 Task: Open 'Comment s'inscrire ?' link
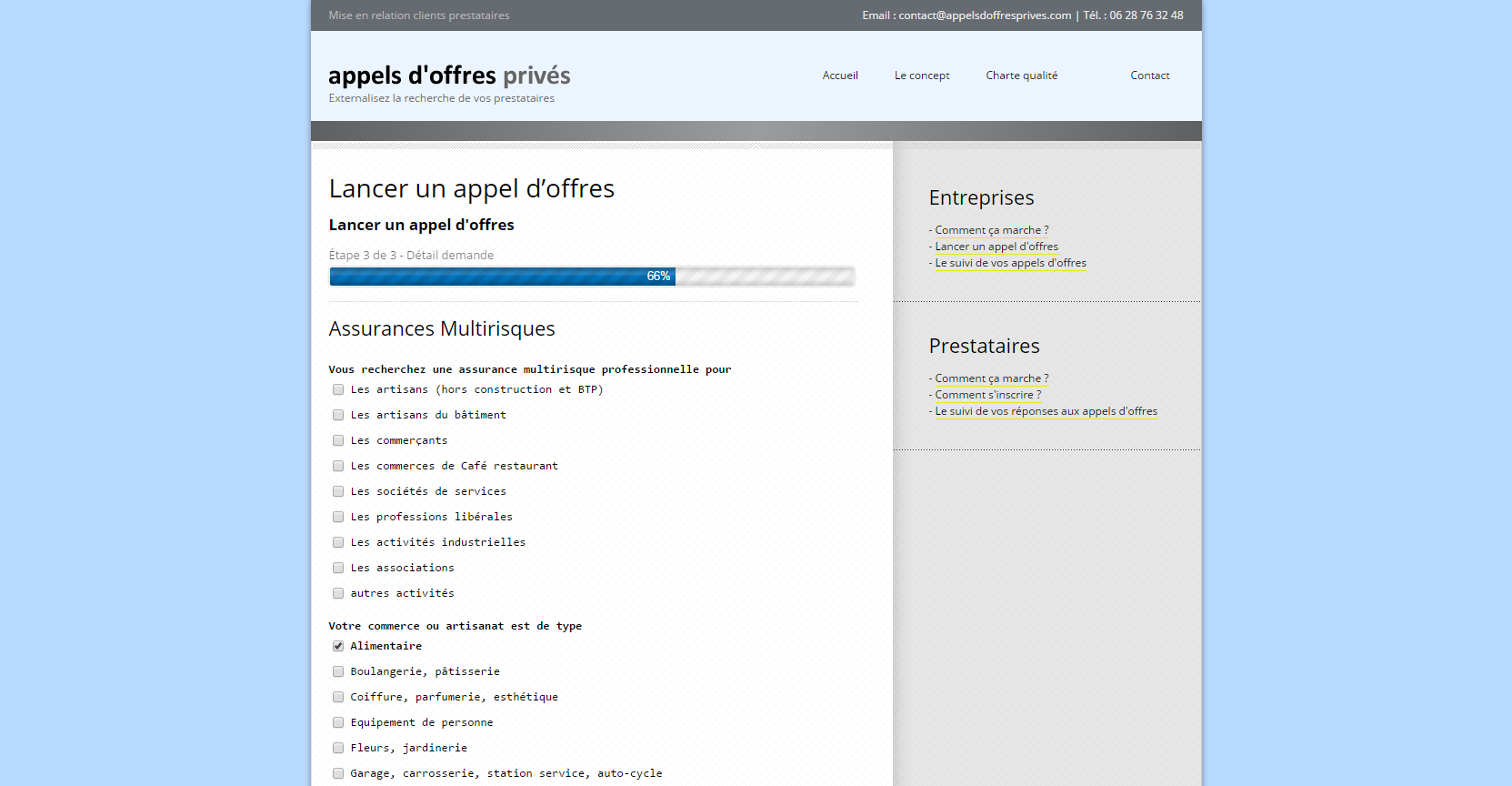tap(987, 395)
